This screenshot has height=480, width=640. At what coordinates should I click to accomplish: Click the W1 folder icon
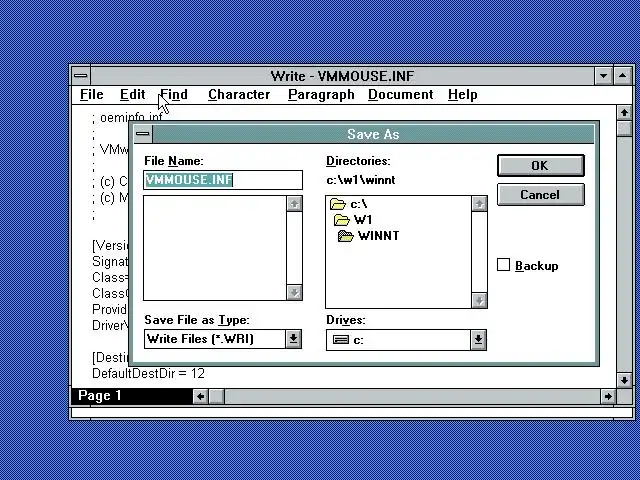342,220
